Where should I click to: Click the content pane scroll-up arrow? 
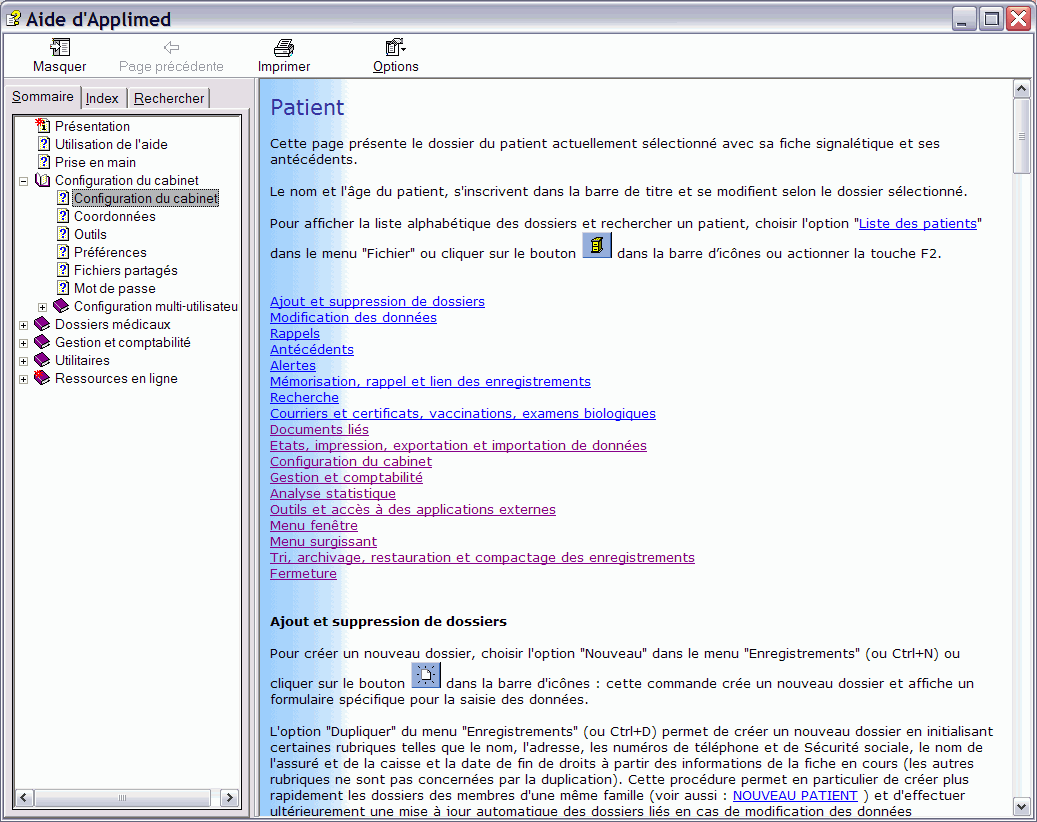1021,89
